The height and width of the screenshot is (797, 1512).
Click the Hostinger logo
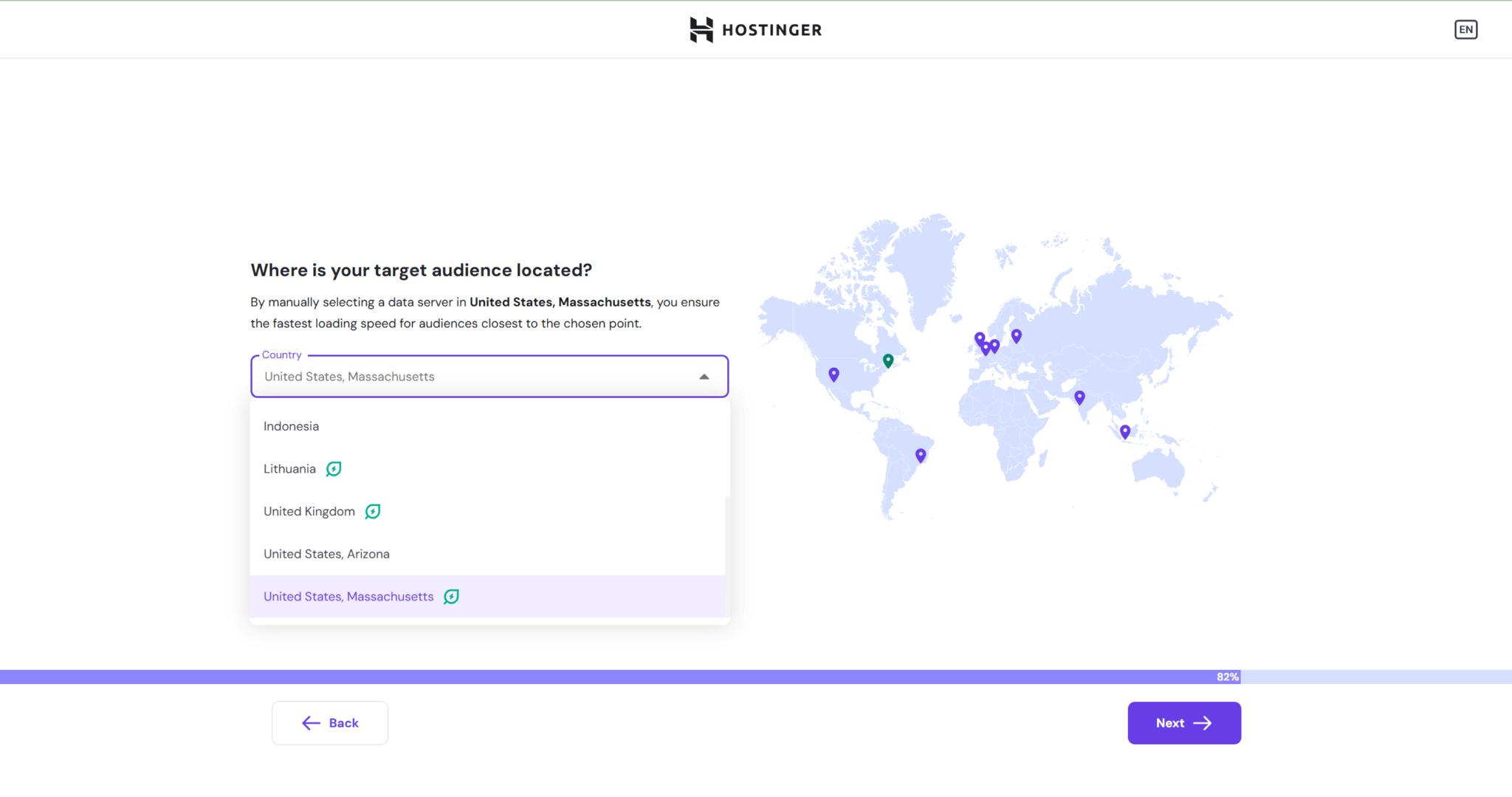[755, 30]
